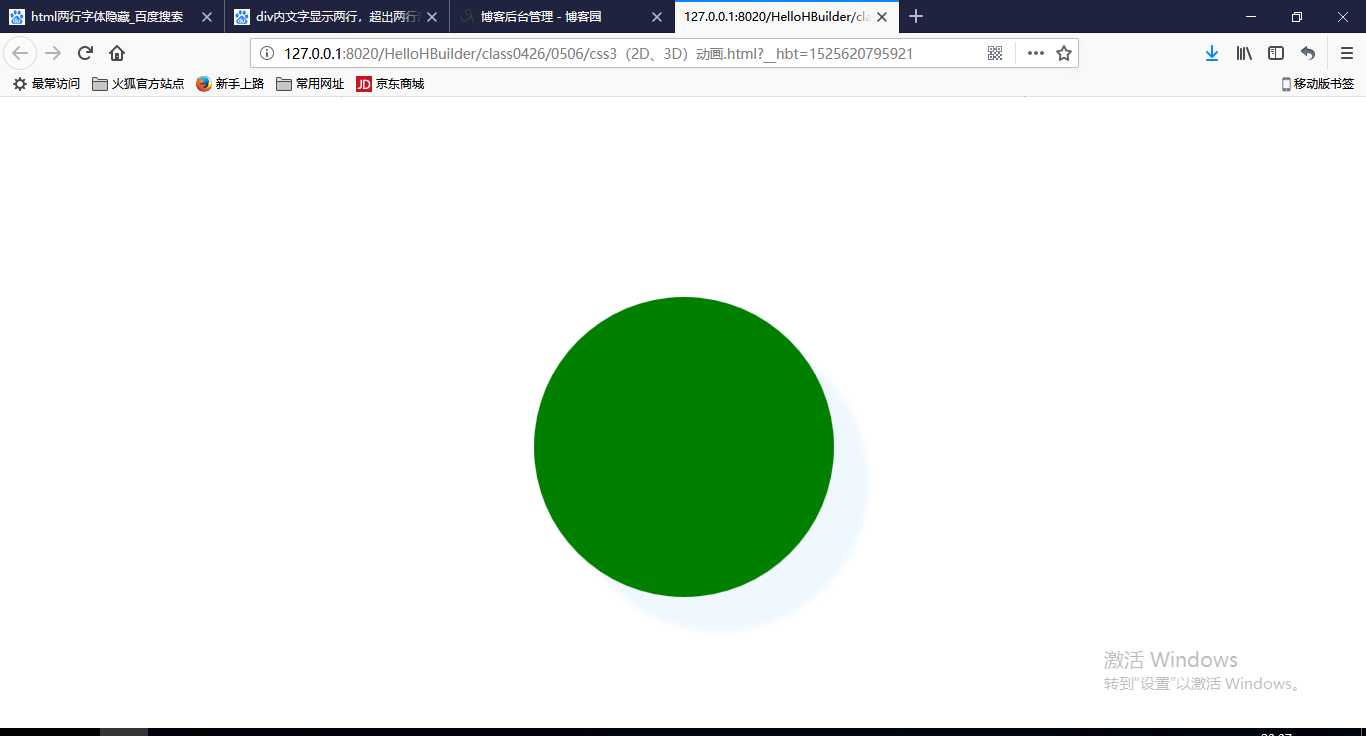Close the div内文字显示两行 tab
The image size is (1366, 736).
pyautogui.click(x=432, y=17)
